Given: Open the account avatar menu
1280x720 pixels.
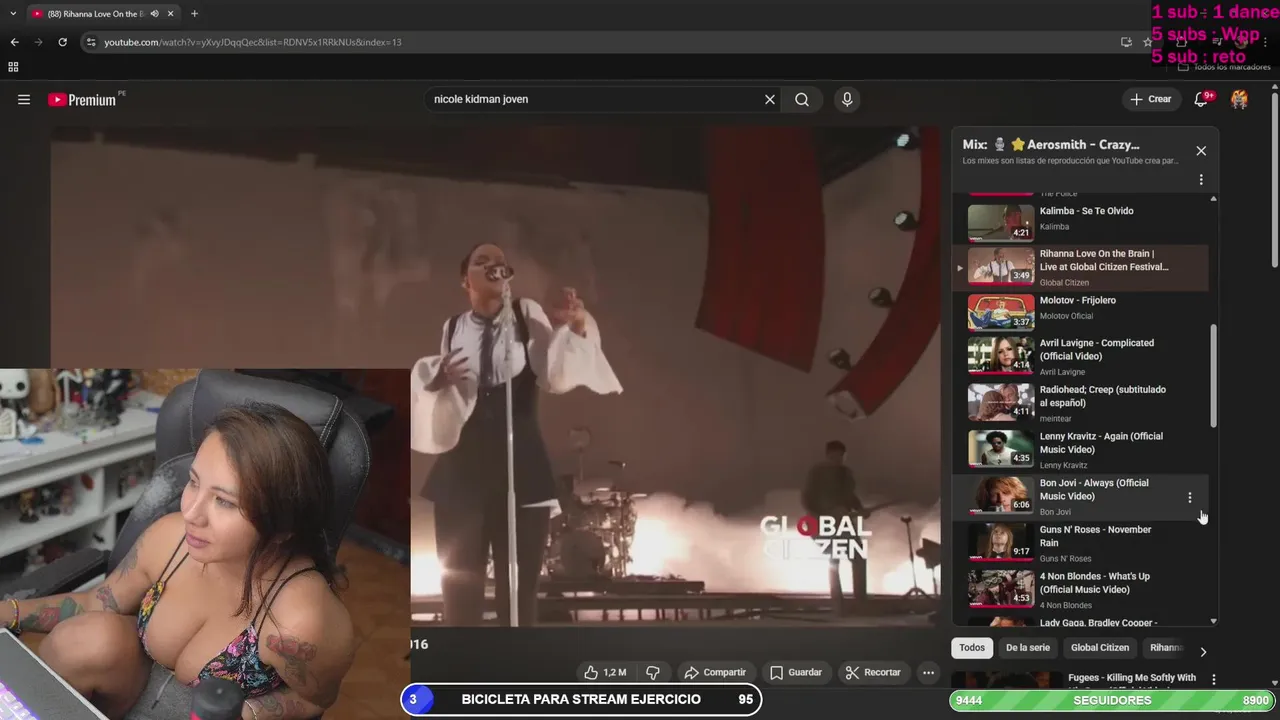Looking at the screenshot, I should [x=1239, y=99].
